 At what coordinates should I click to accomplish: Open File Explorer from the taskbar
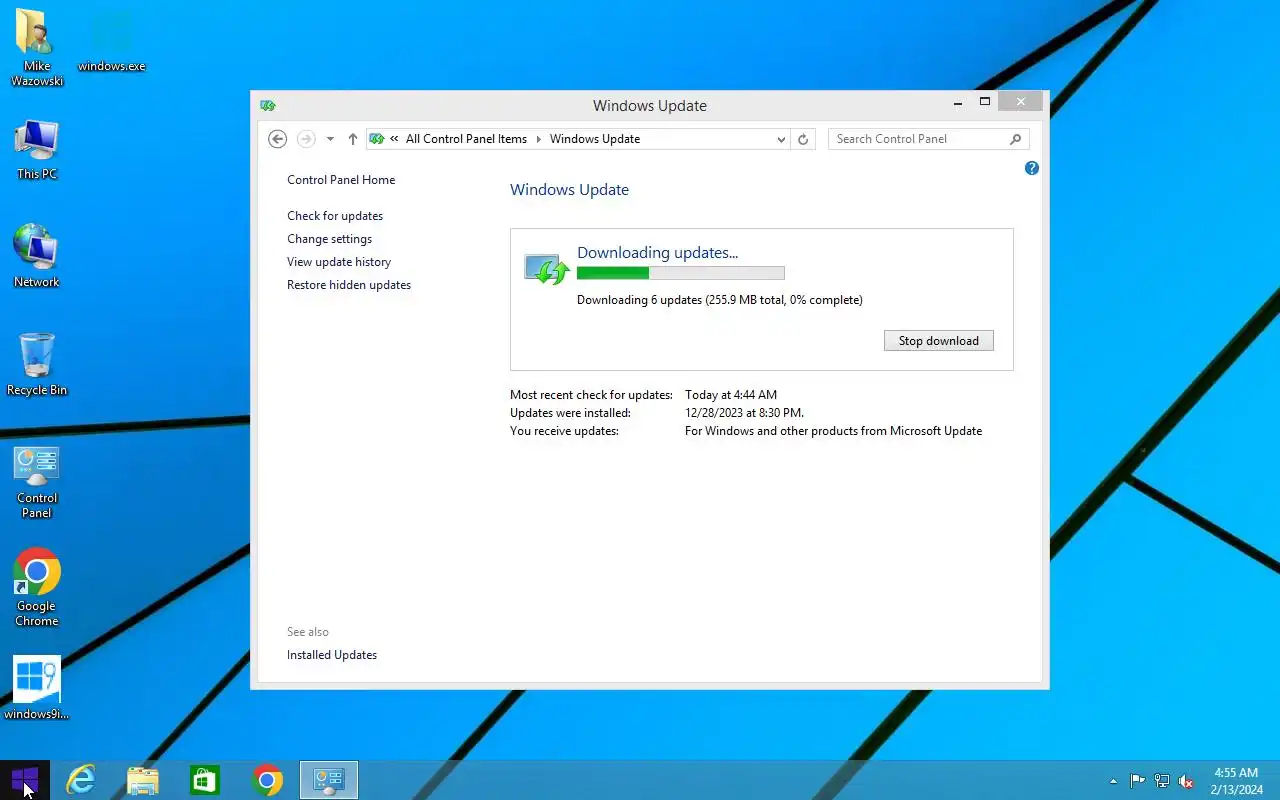click(142, 780)
